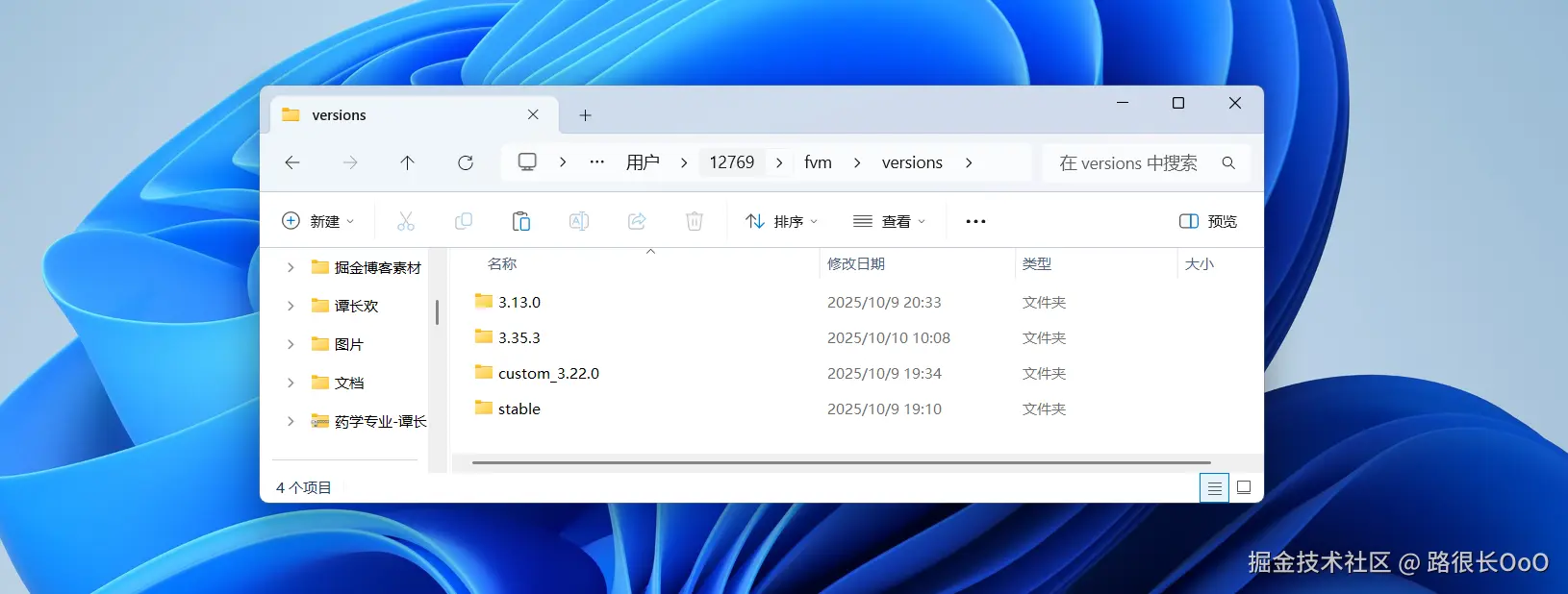Click chevron after 用户 in breadcrumb
The width and height of the screenshot is (1568, 594).
coord(684,162)
